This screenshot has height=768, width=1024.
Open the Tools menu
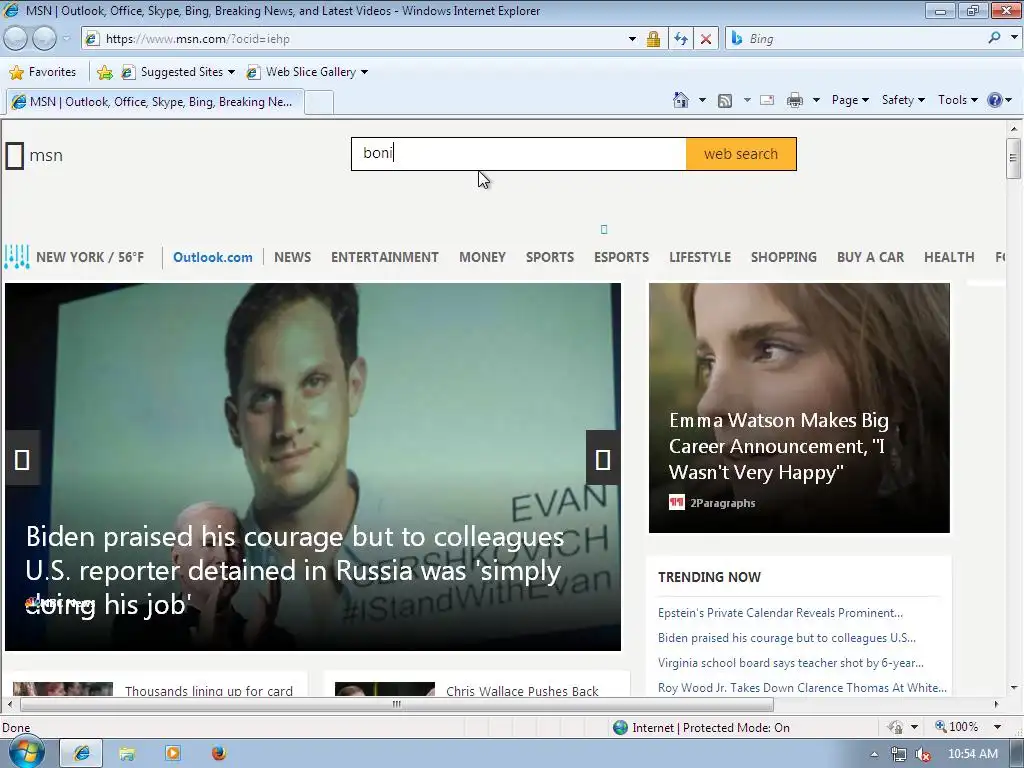[x=957, y=100]
